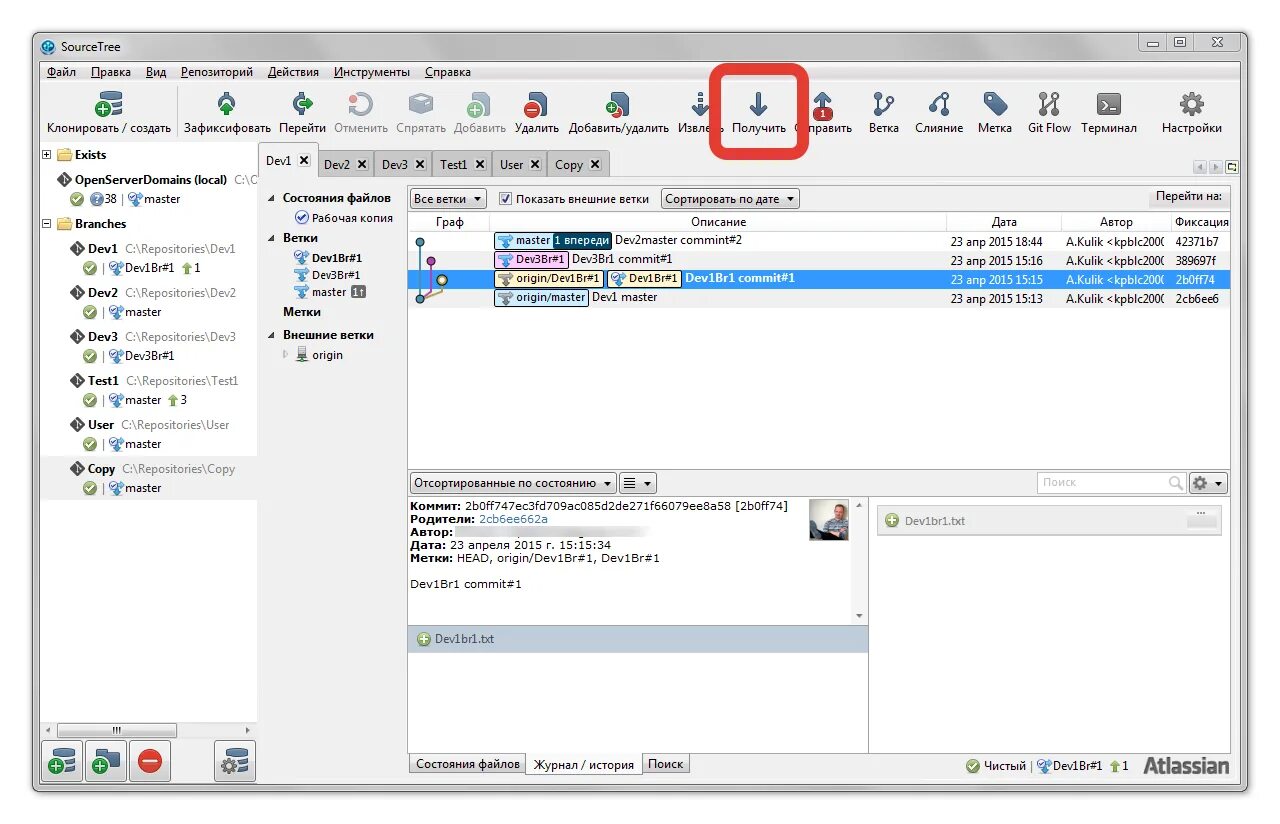Click the 'Перейти на:' button
This screenshot has width=1280, height=824.
[1189, 197]
